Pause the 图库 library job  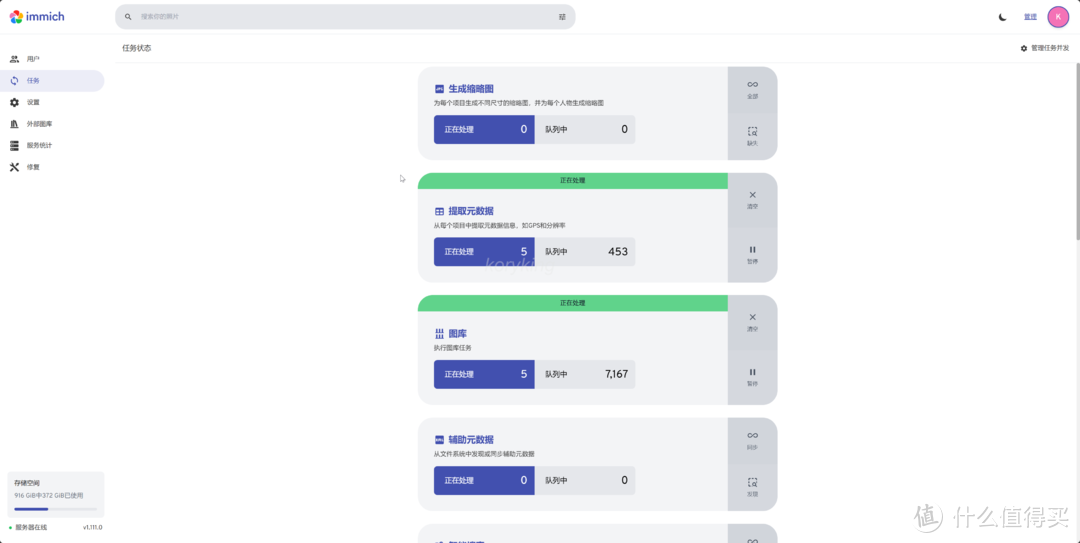pyautogui.click(x=752, y=376)
